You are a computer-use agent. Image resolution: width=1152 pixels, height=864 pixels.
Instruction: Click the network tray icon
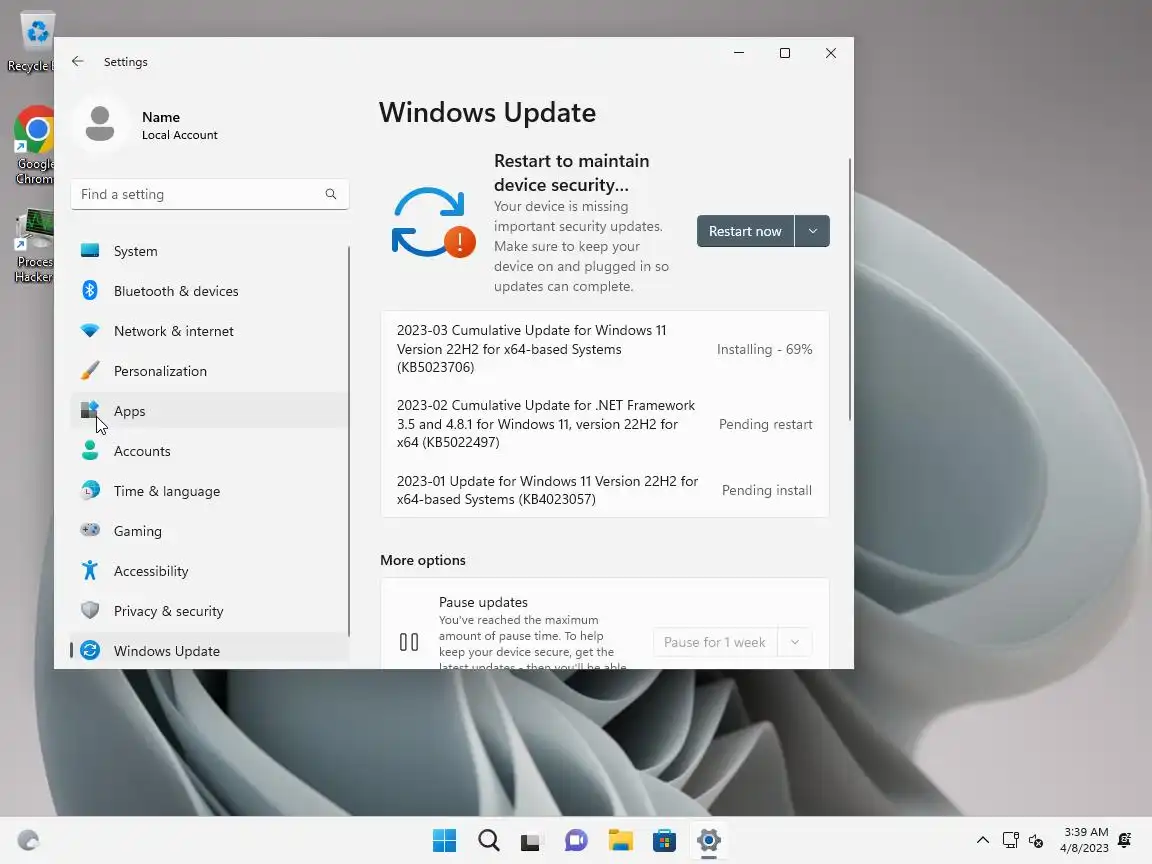click(1011, 840)
